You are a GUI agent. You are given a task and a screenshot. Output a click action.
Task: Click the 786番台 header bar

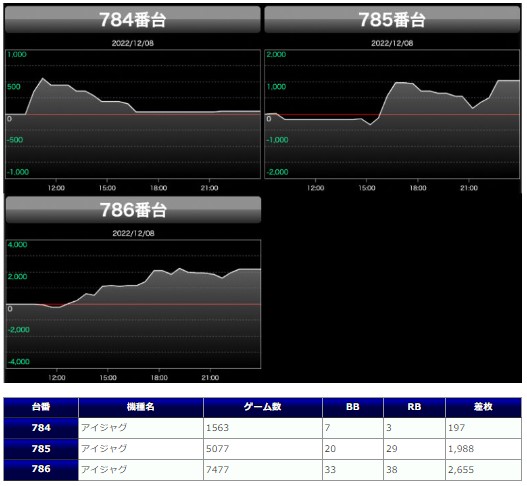pos(133,210)
